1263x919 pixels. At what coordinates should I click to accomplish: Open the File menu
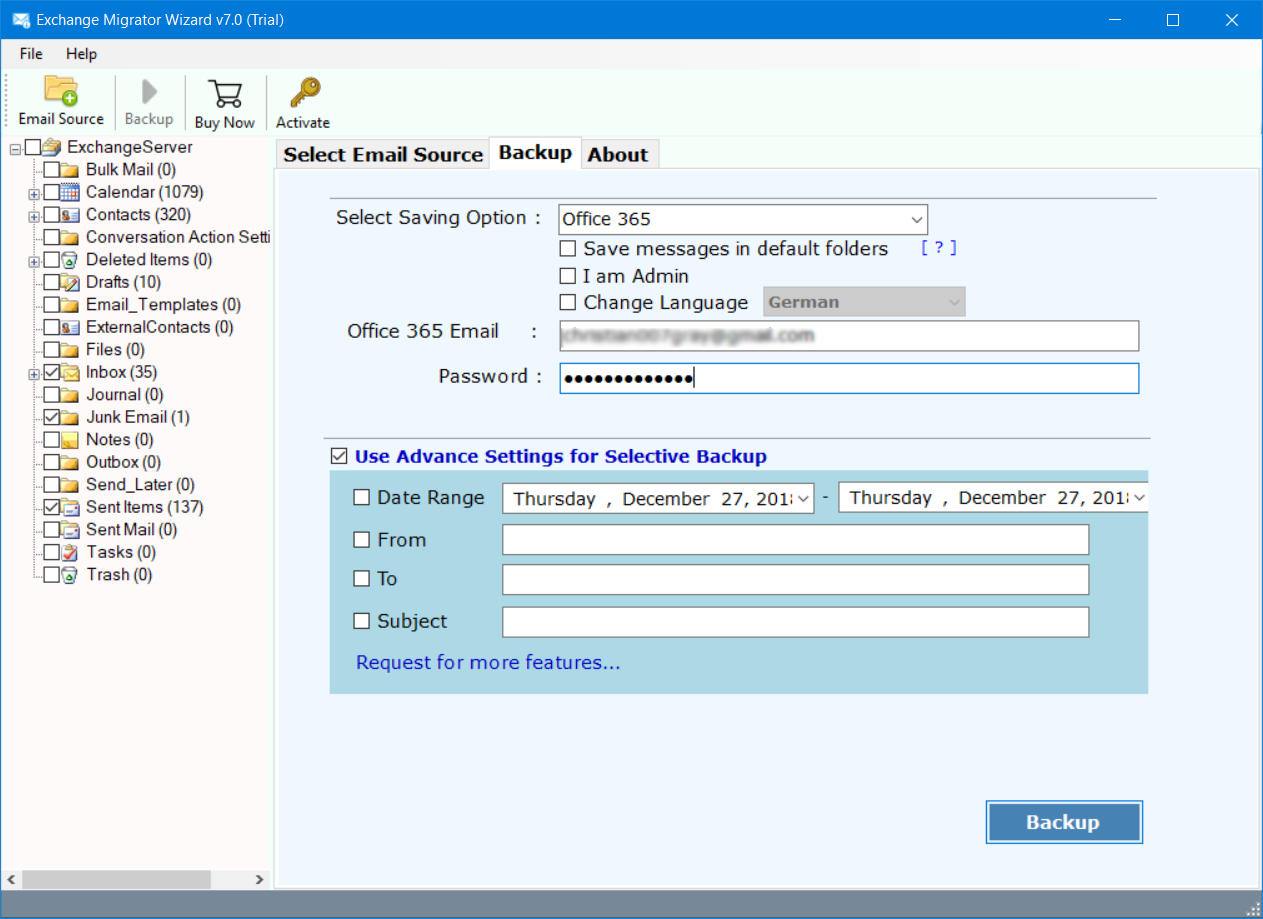31,54
